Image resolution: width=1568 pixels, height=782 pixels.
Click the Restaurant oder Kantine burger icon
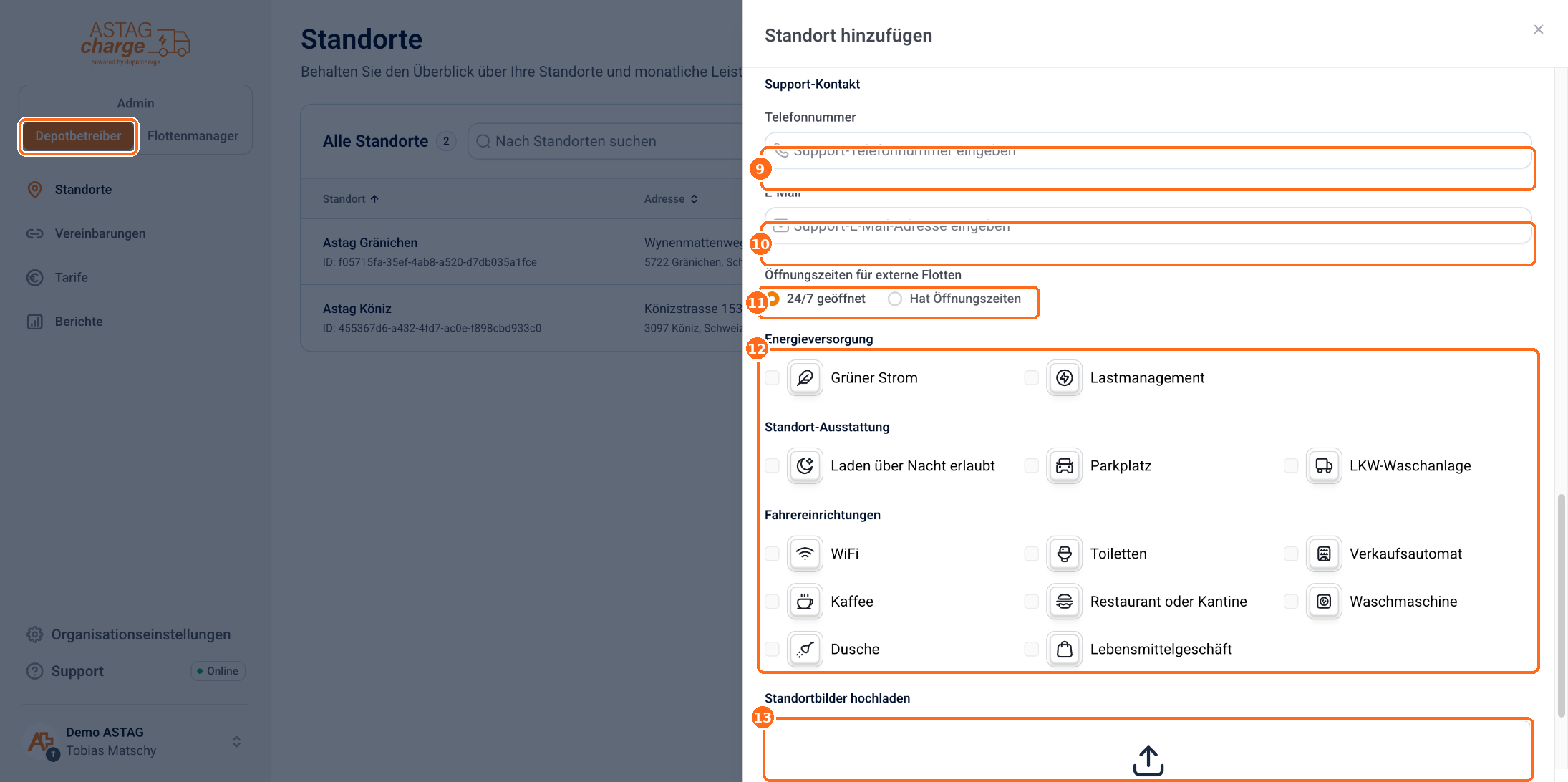pos(1065,602)
